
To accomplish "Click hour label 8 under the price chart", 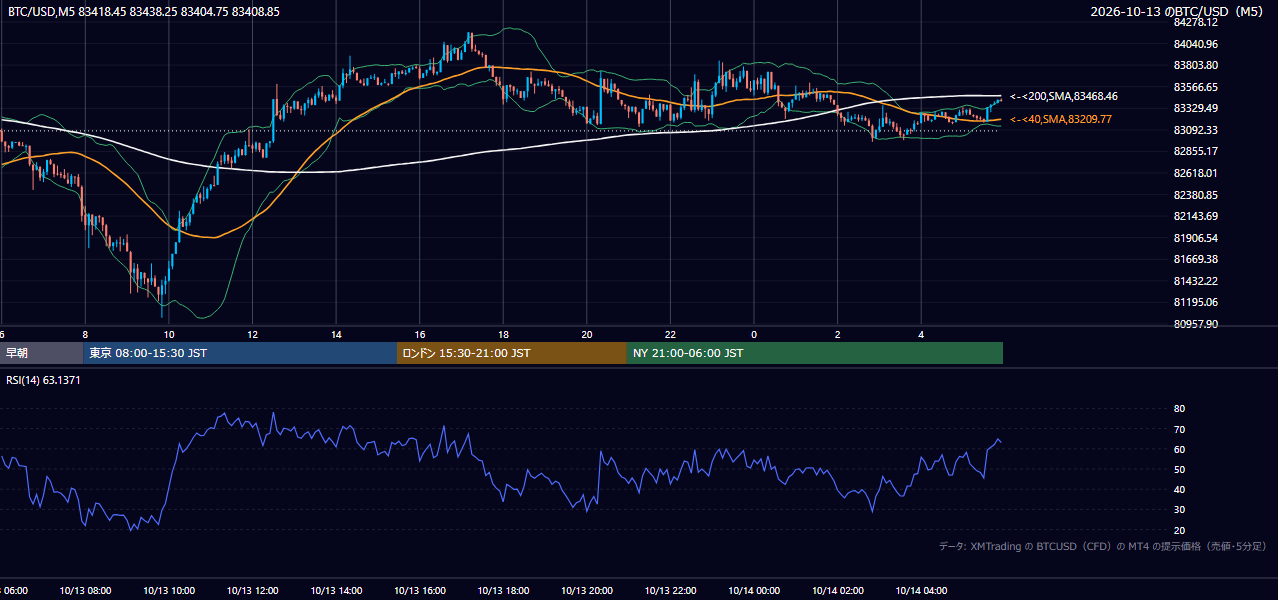I will coord(85,334).
